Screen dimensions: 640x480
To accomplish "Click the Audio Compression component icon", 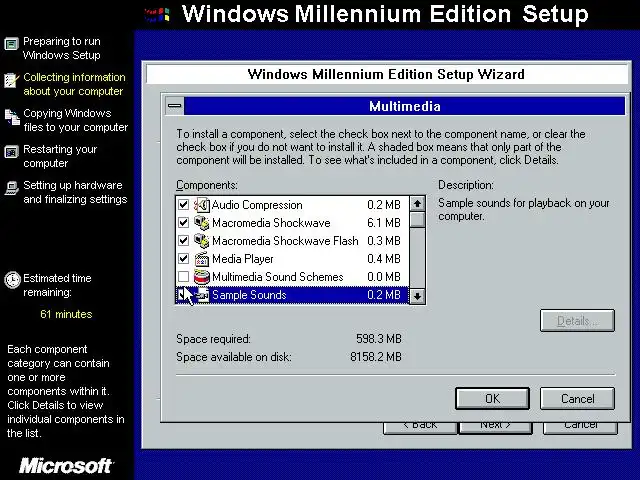I will pyautogui.click(x=202, y=204).
